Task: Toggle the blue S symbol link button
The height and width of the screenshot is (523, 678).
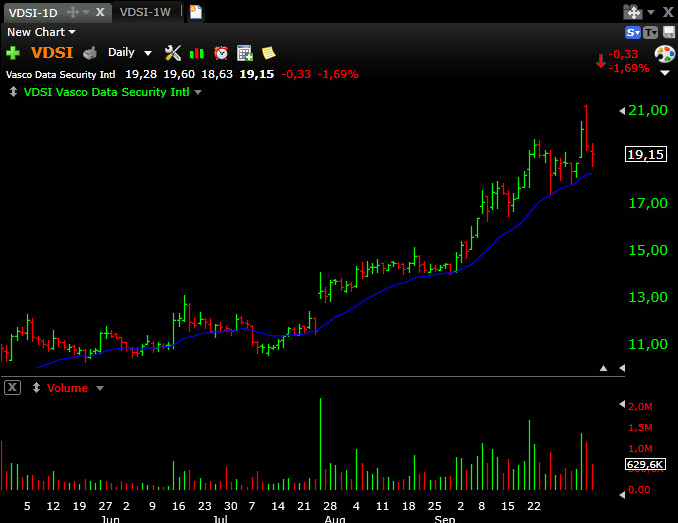Action: pyautogui.click(x=632, y=32)
